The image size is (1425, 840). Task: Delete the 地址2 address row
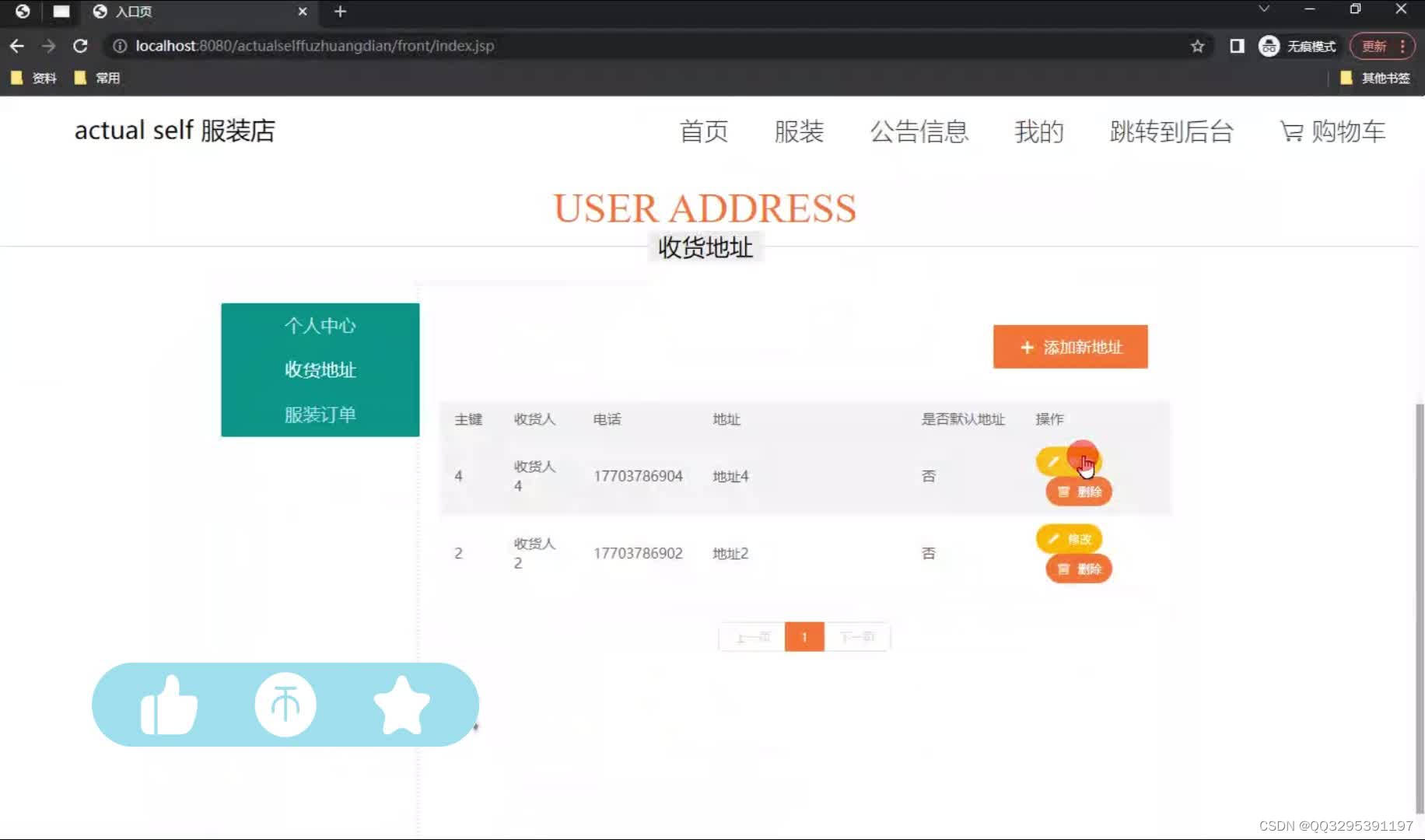pyautogui.click(x=1079, y=569)
